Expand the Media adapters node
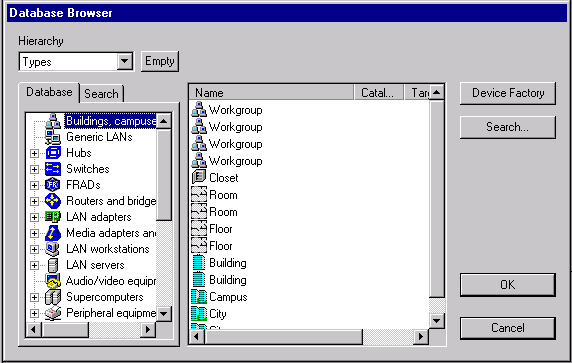Screen dimensions: 572x363 (34, 233)
